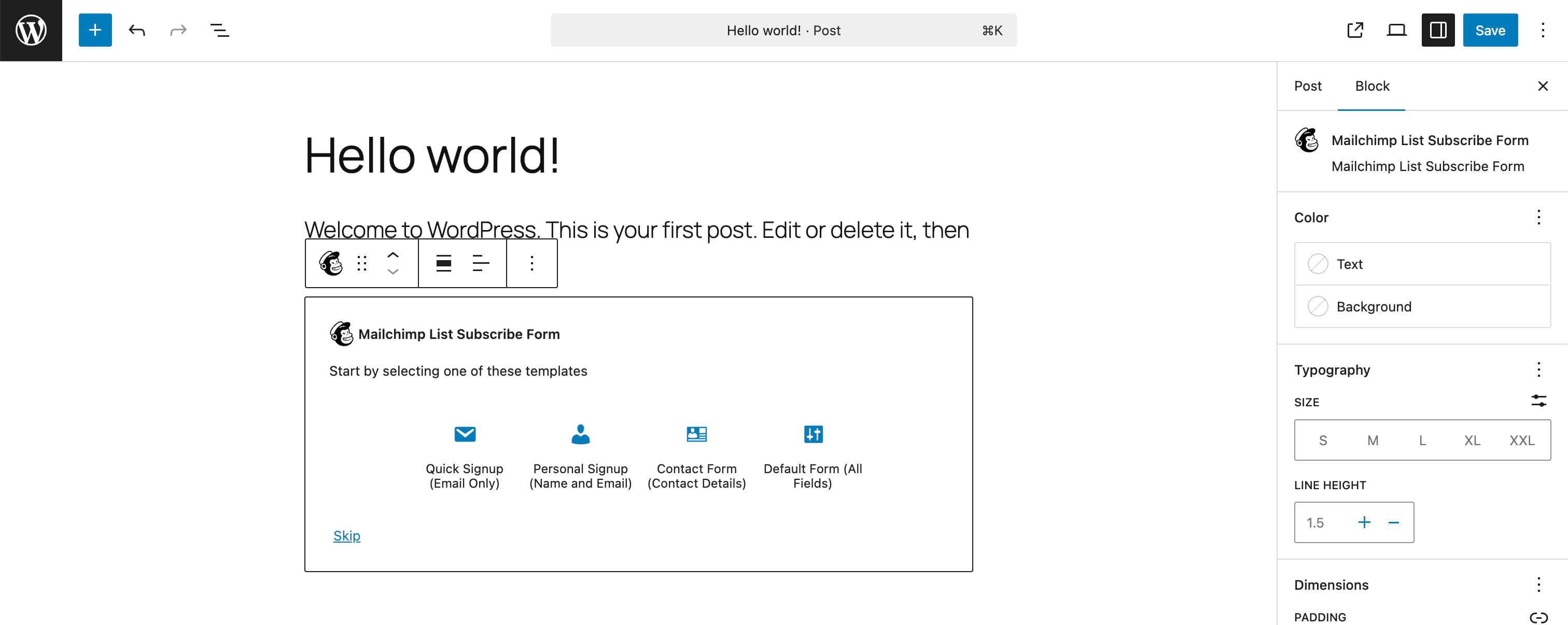Select font size XL
This screenshot has width=1568, height=625.
point(1472,440)
